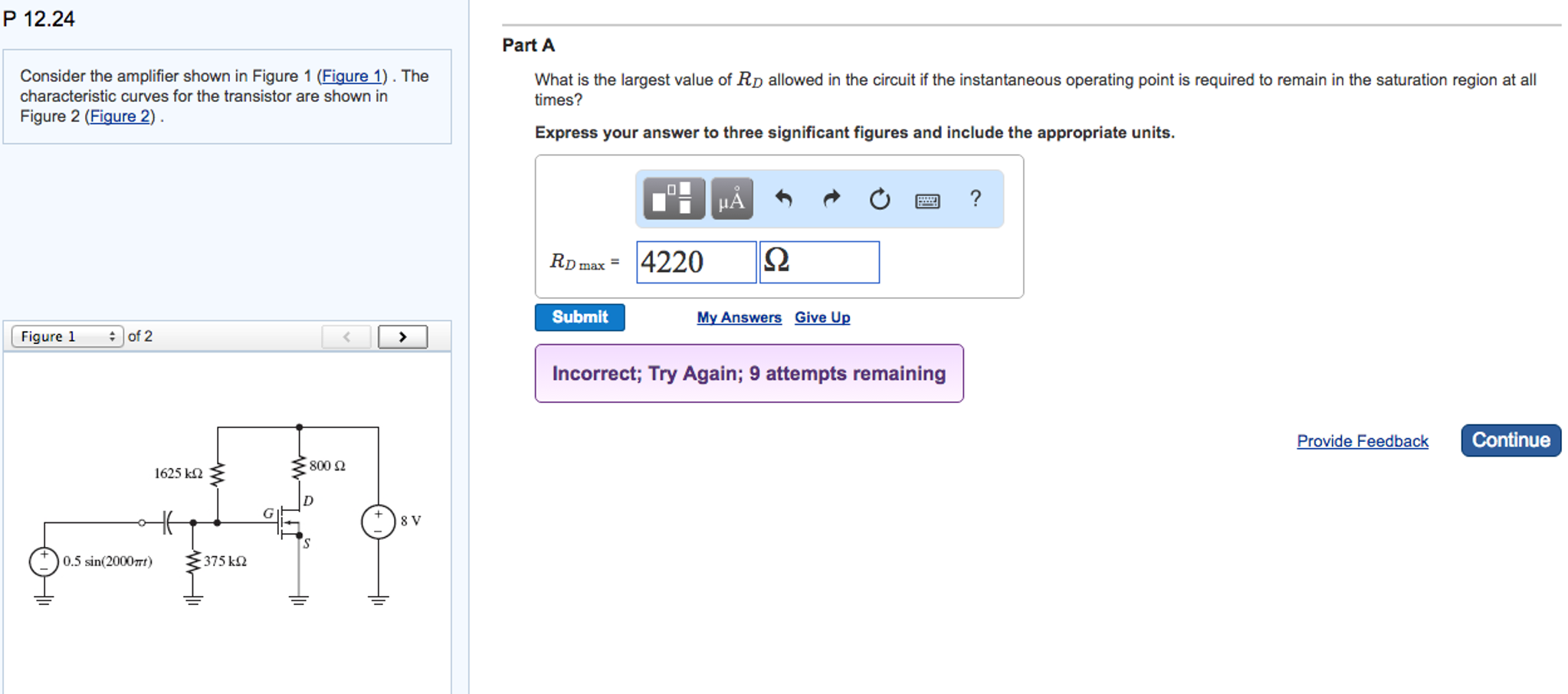
Task: Reset the answer box
Action: tap(880, 199)
